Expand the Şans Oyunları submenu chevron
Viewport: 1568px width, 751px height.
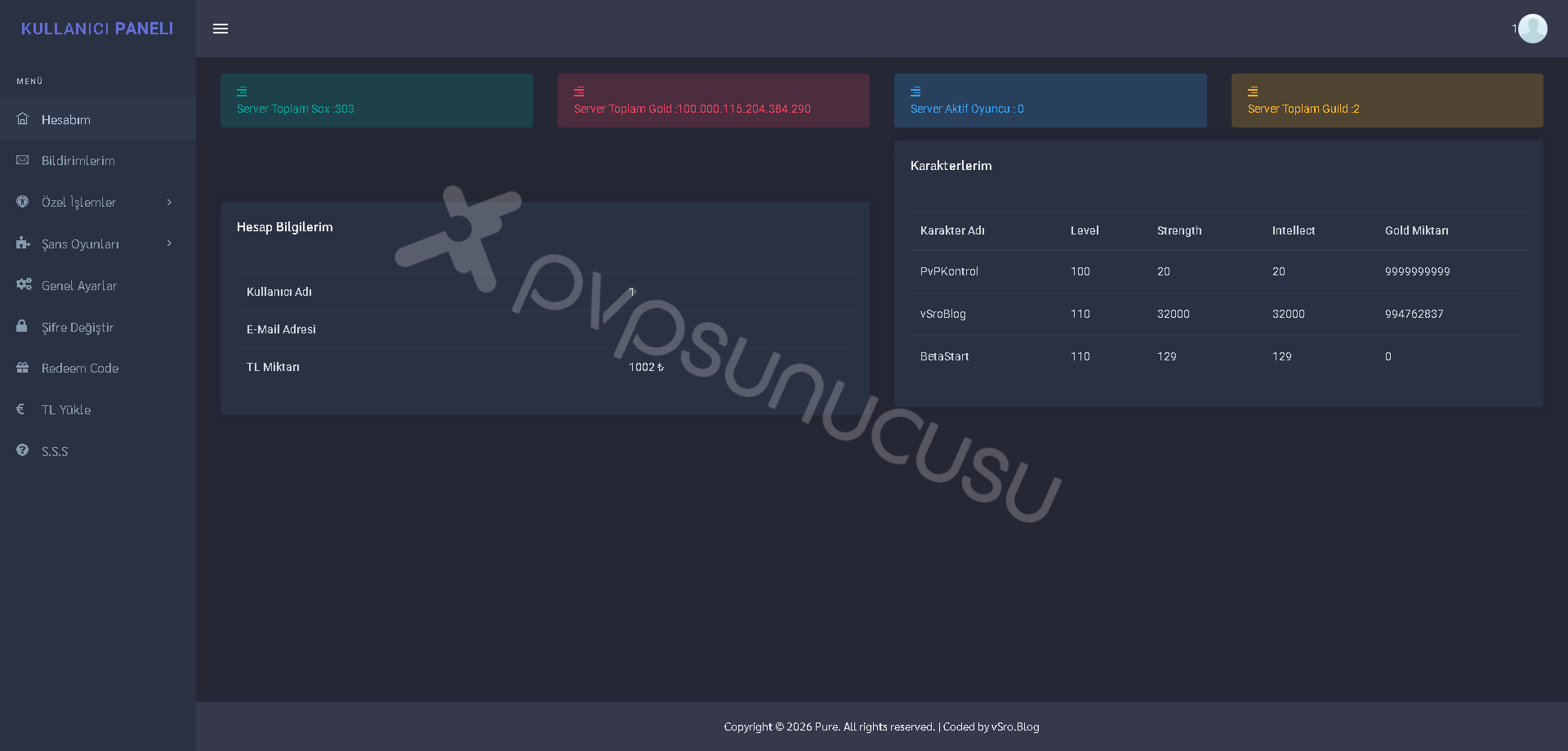169,243
